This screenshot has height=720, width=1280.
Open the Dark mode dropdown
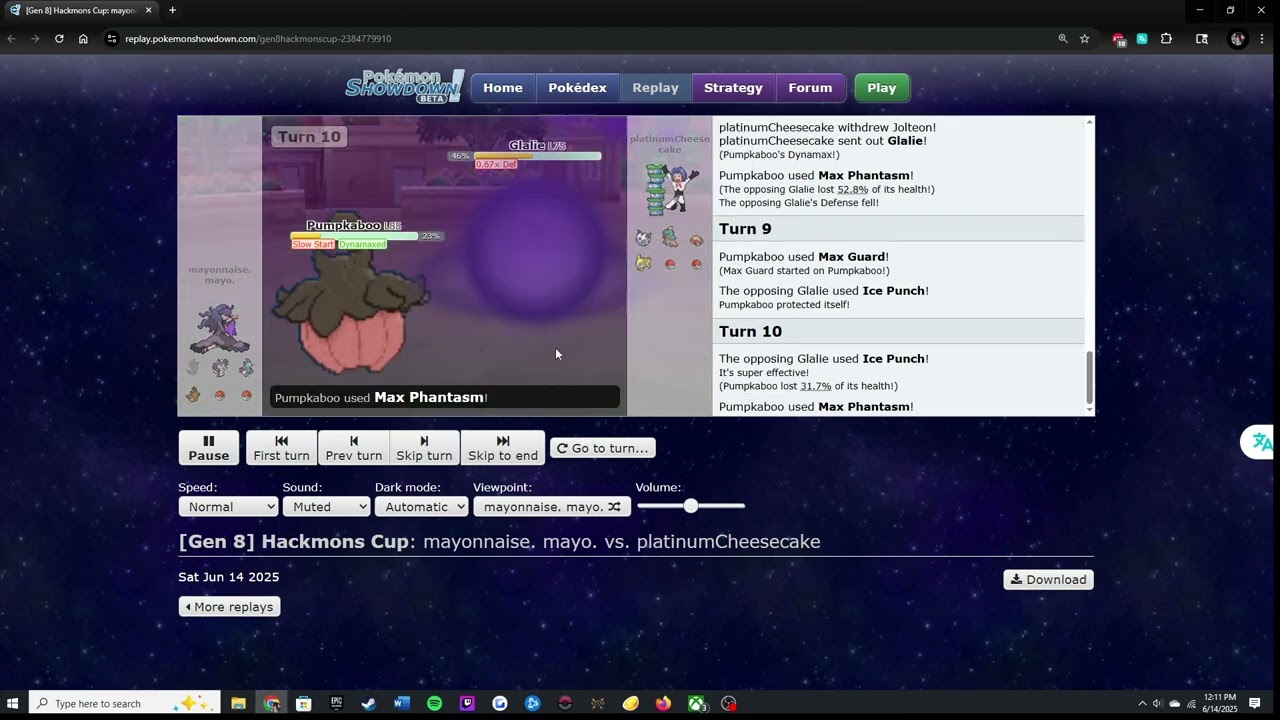[421, 507]
